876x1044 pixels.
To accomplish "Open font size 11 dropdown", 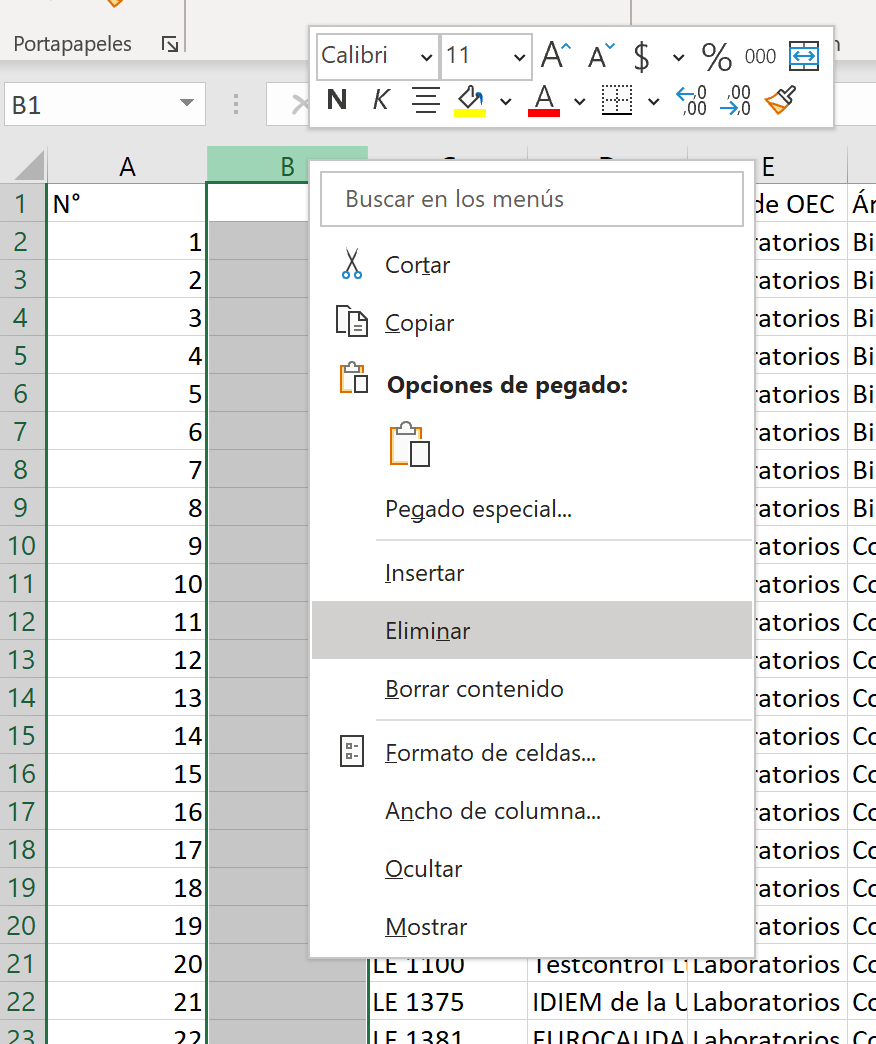I will tap(519, 57).
